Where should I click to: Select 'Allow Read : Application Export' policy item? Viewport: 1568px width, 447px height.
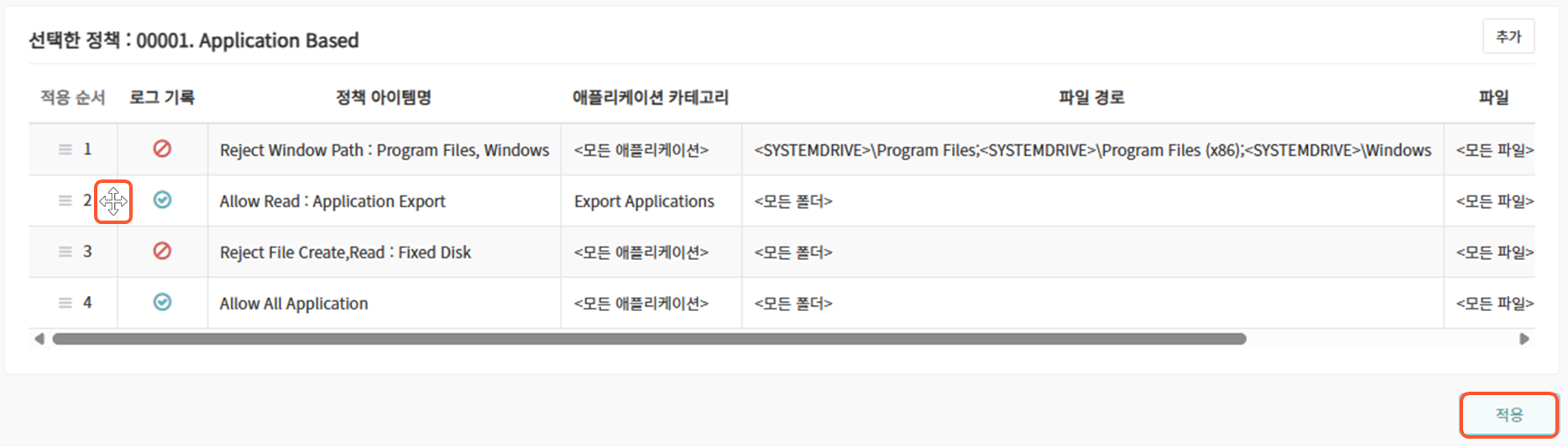[x=332, y=201]
